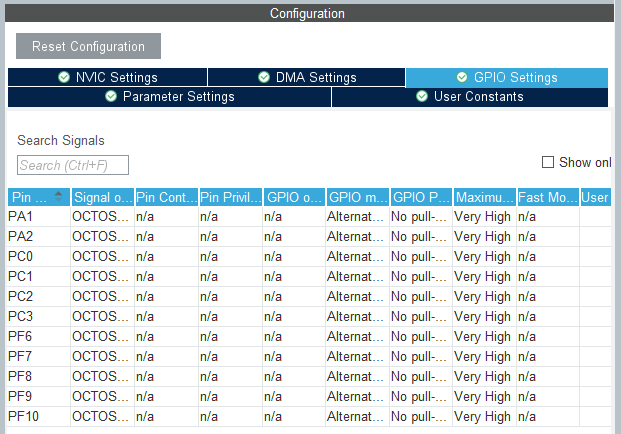Click the Search Signals input field
Image resolution: width=621 pixels, height=434 pixels.
(73, 165)
